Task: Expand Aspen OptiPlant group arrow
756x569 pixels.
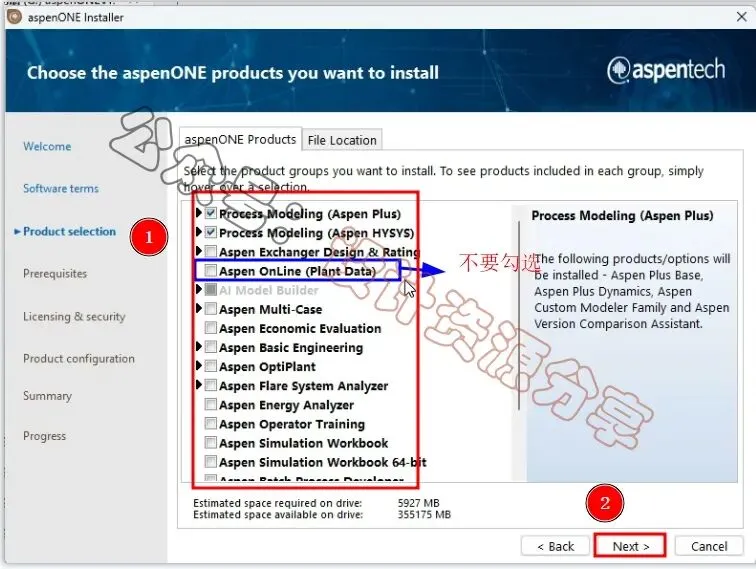Action: (x=199, y=366)
